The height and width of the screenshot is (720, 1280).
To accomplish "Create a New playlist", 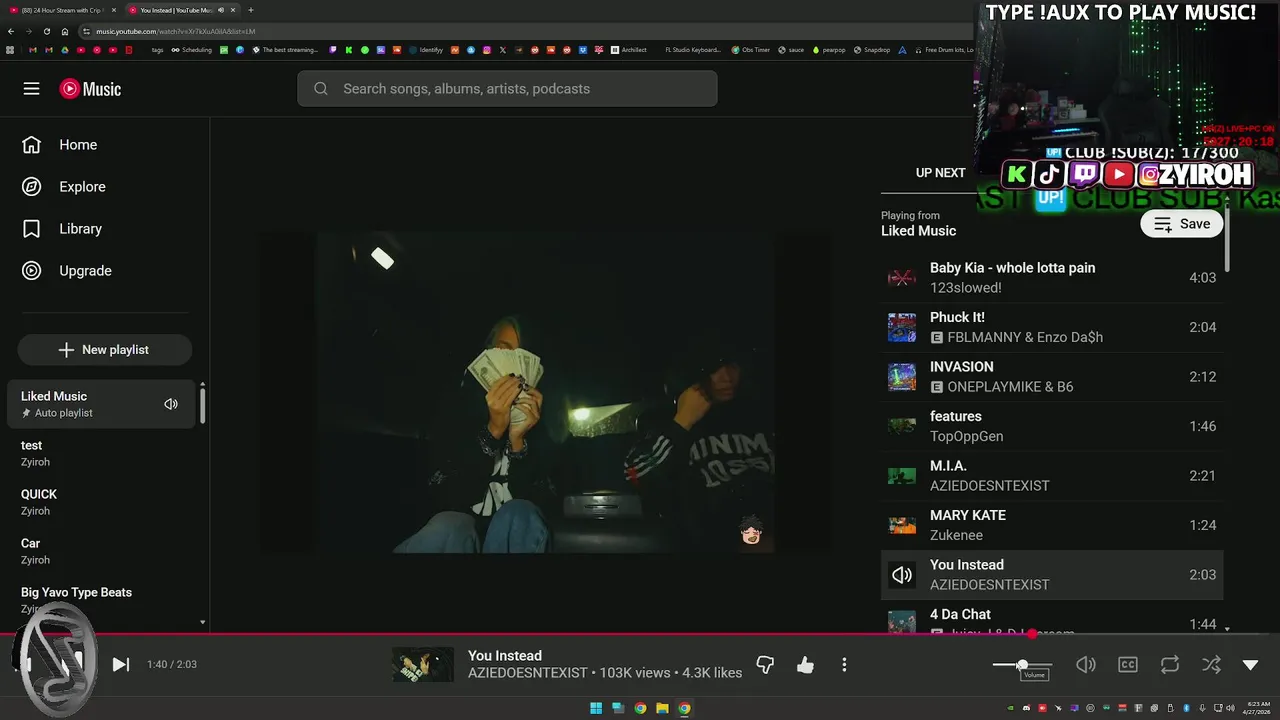I will click(104, 350).
